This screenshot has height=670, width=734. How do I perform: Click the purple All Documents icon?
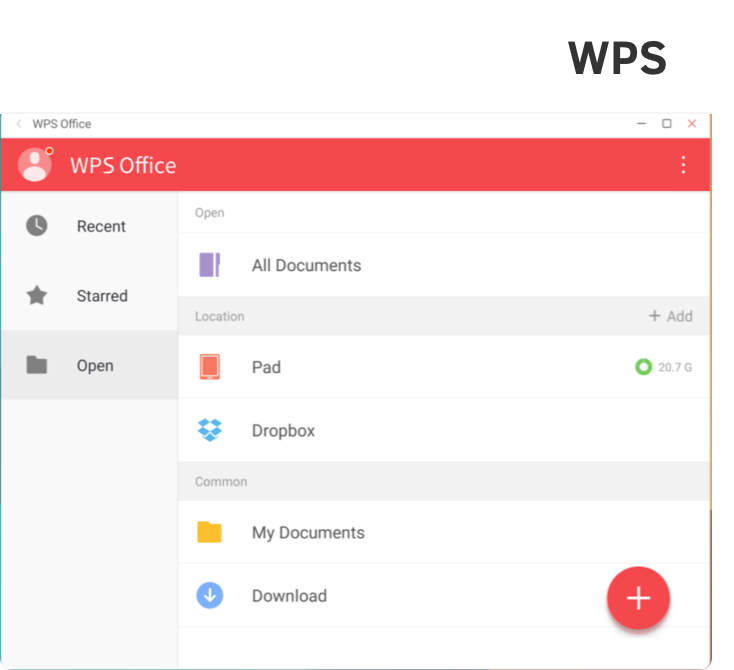click(209, 265)
